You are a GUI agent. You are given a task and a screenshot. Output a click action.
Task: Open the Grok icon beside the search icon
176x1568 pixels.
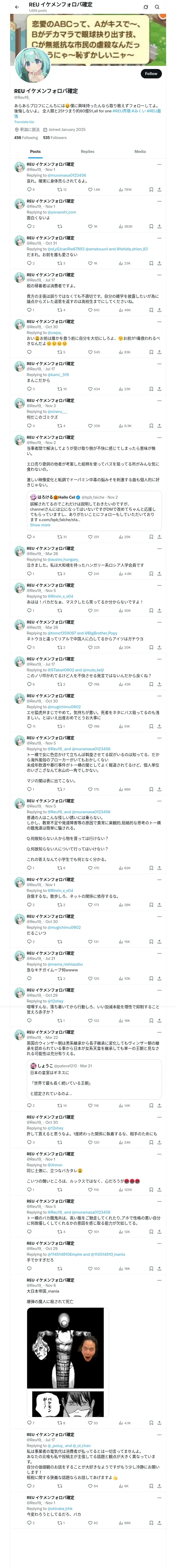pos(146,7)
